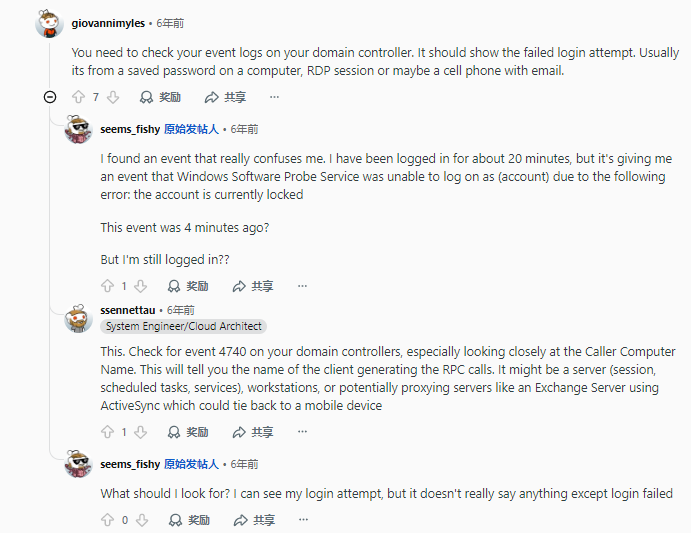
Task: Downvote giovannimyles' comment
Action: [x=113, y=97]
